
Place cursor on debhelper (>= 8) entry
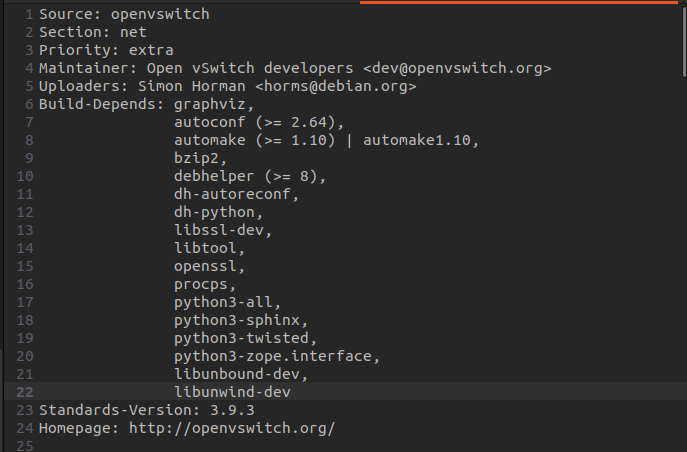(x=250, y=176)
